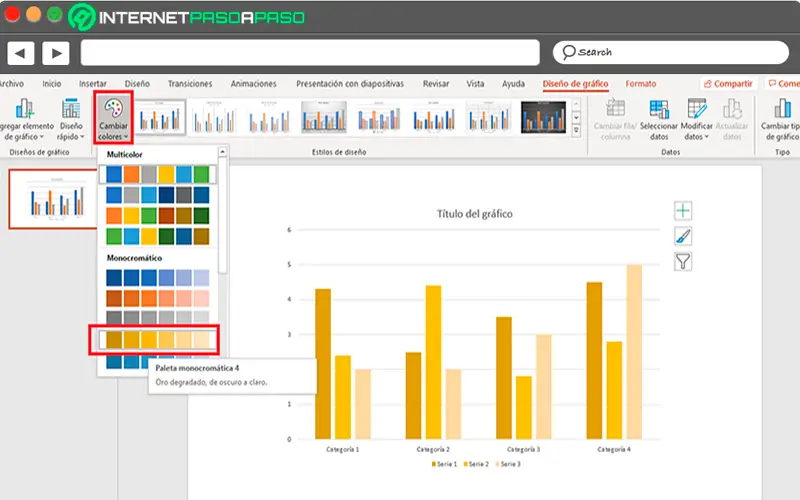Pick the second Multicolor palette row
Viewport: 800px width, 500px height.
pyautogui.click(x=158, y=195)
